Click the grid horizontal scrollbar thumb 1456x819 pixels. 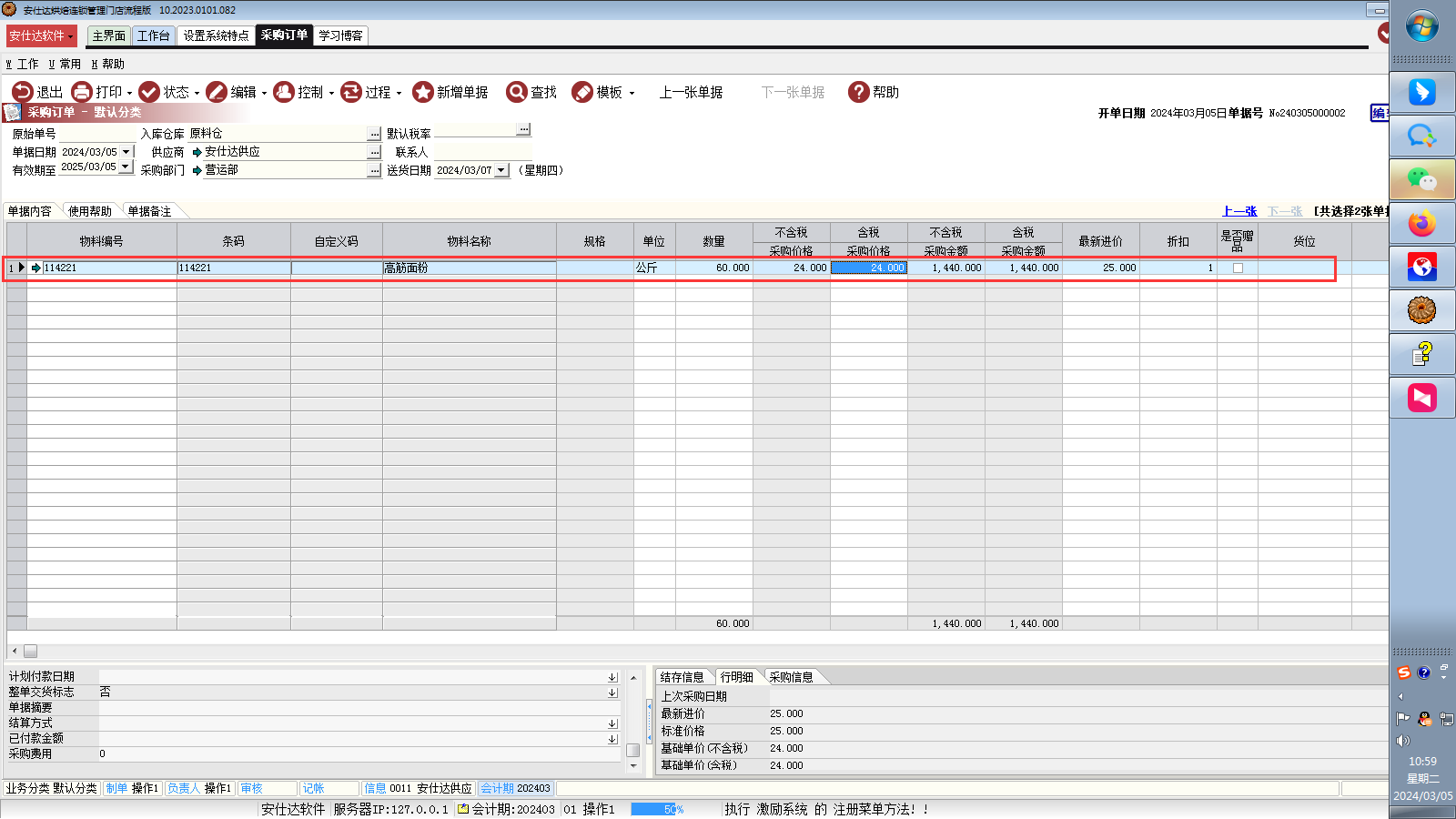tap(30, 651)
